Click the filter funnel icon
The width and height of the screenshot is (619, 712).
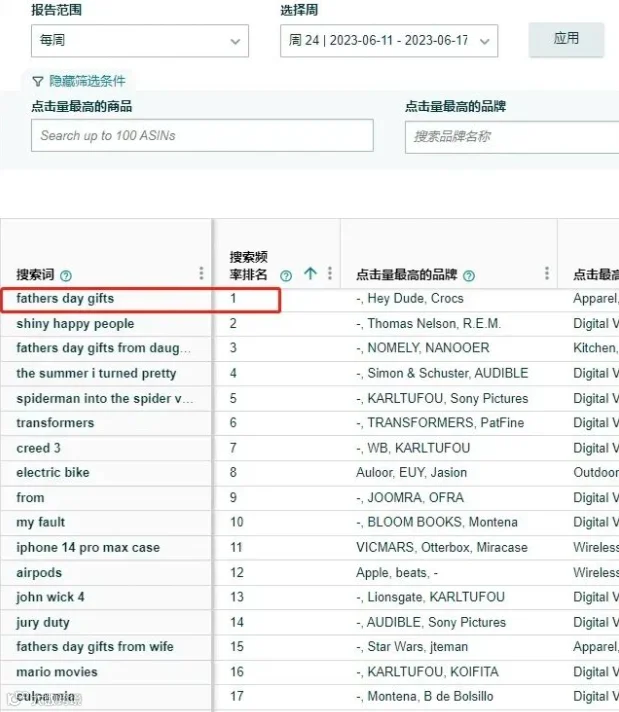(x=38, y=82)
